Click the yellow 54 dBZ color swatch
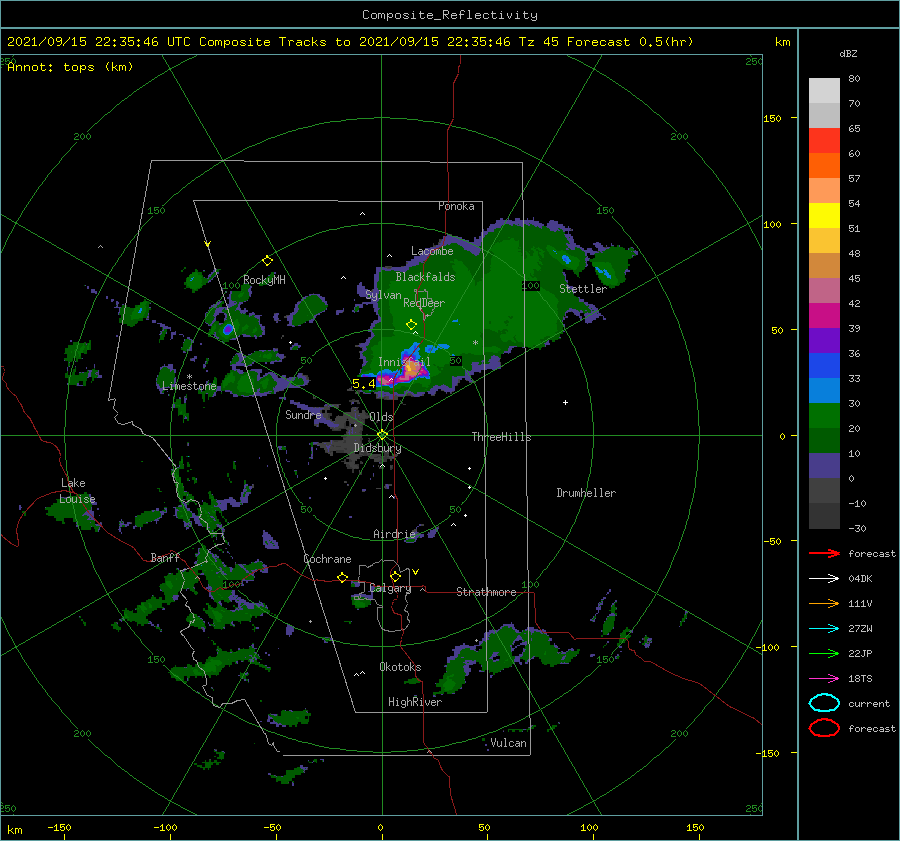Screen dimensions: 900x841 pos(824,215)
